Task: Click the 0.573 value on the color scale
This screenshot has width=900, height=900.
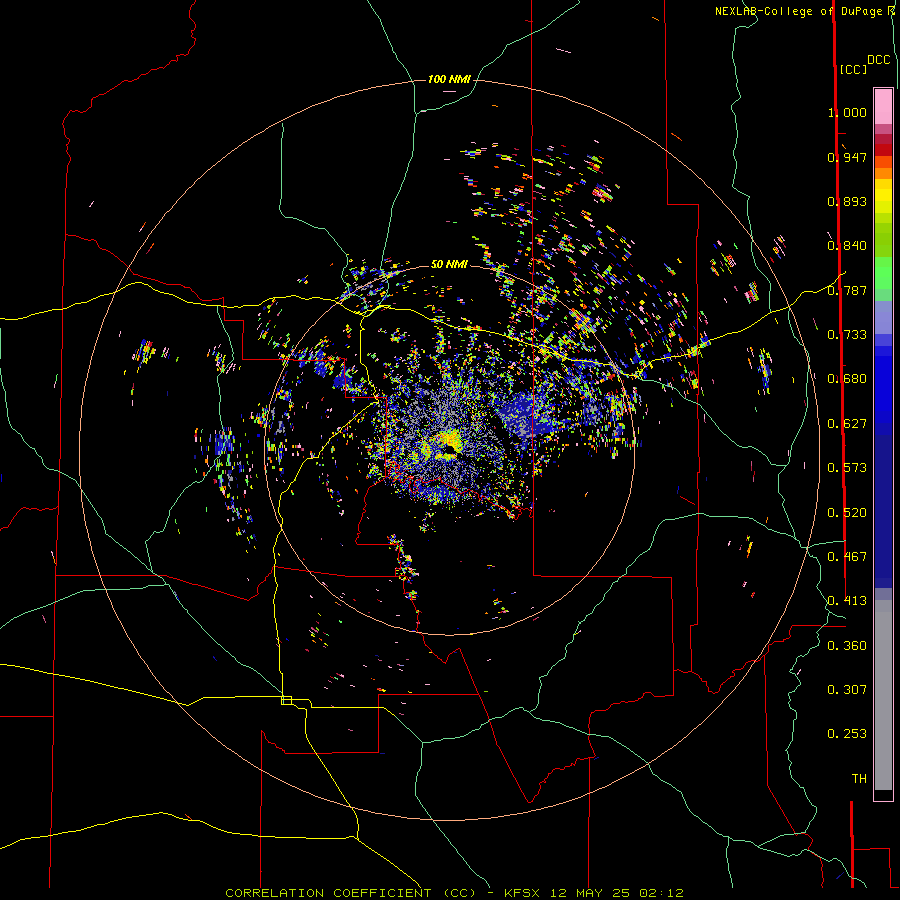Action: [x=847, y=468]
